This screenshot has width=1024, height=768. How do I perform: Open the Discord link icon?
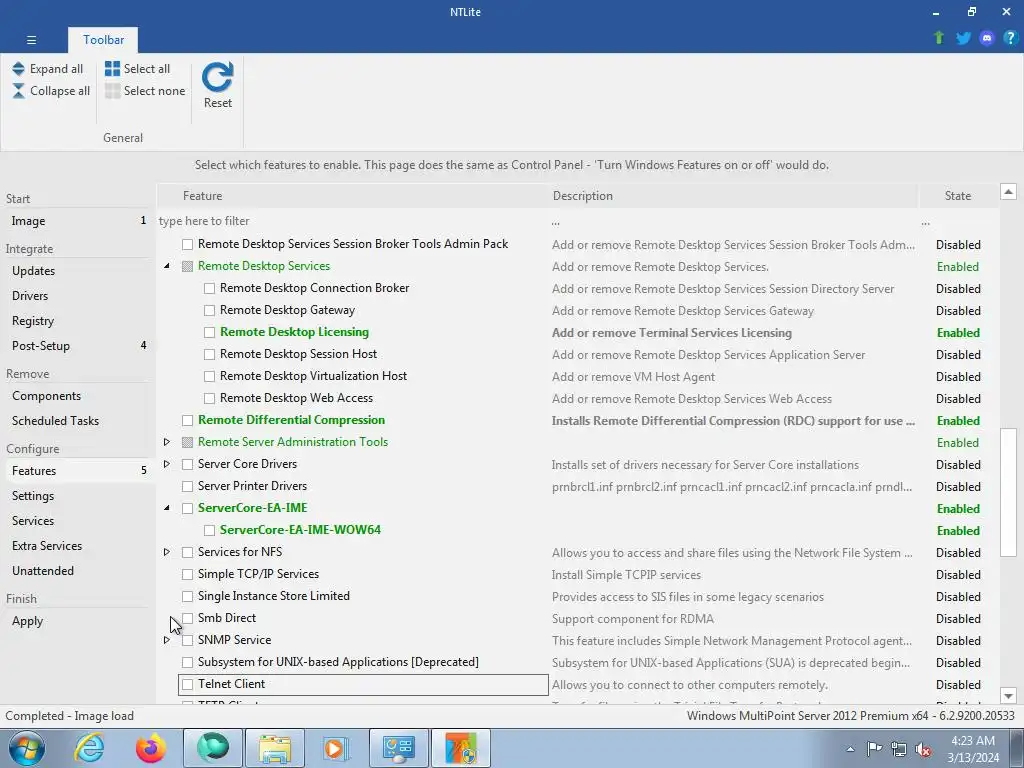point(987,38)
